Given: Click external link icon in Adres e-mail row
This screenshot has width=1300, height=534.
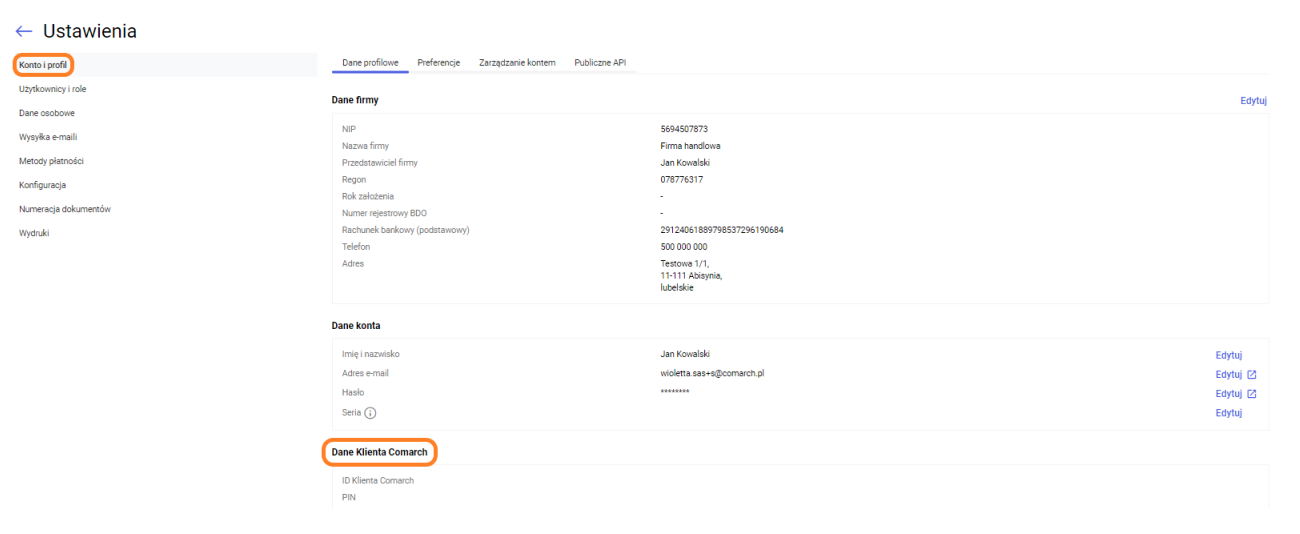Looking at the screenshot, I should pos(1252,375).
